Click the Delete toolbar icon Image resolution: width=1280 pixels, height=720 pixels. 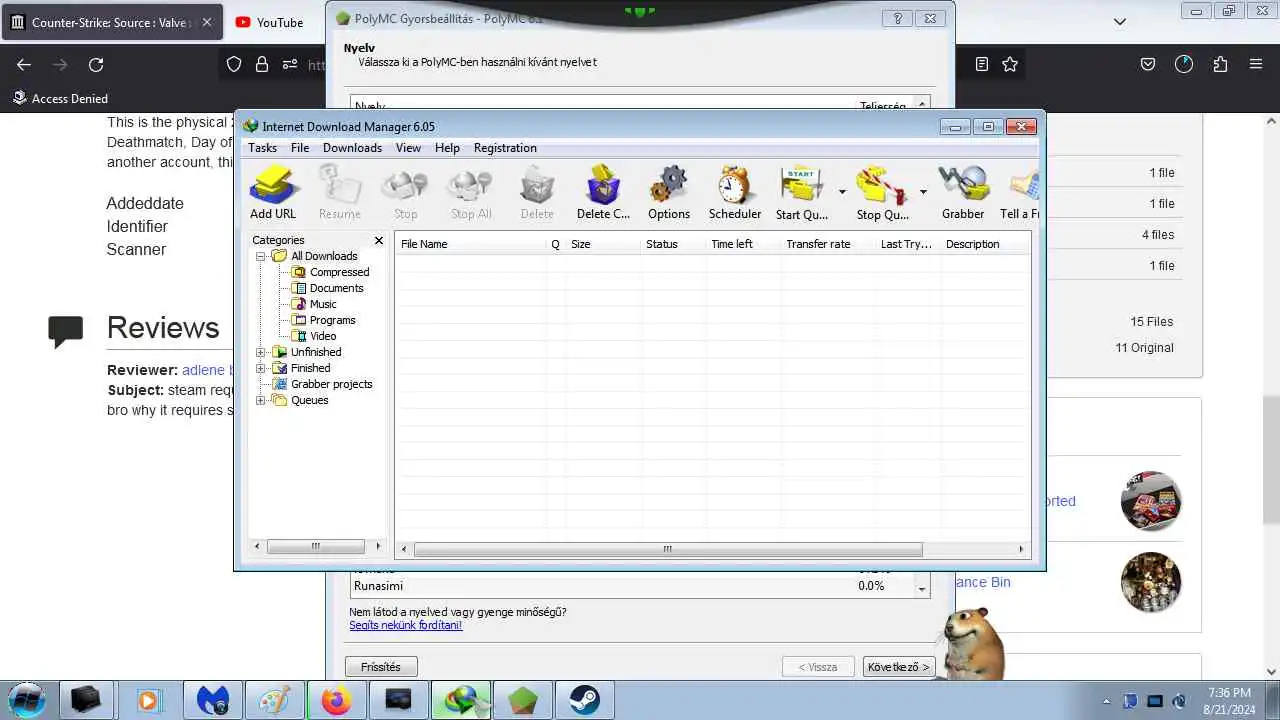tap(537, 192)
